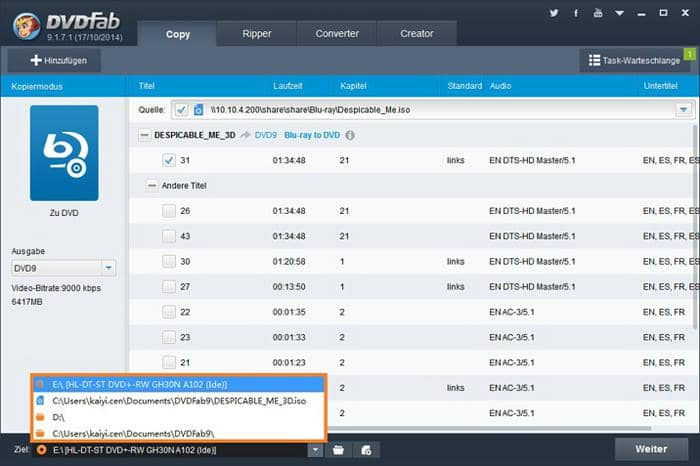This screenshot has height=466, width=700.
Task: Toggle the source checkbox next to Quelle
Action: click(181, 110)
